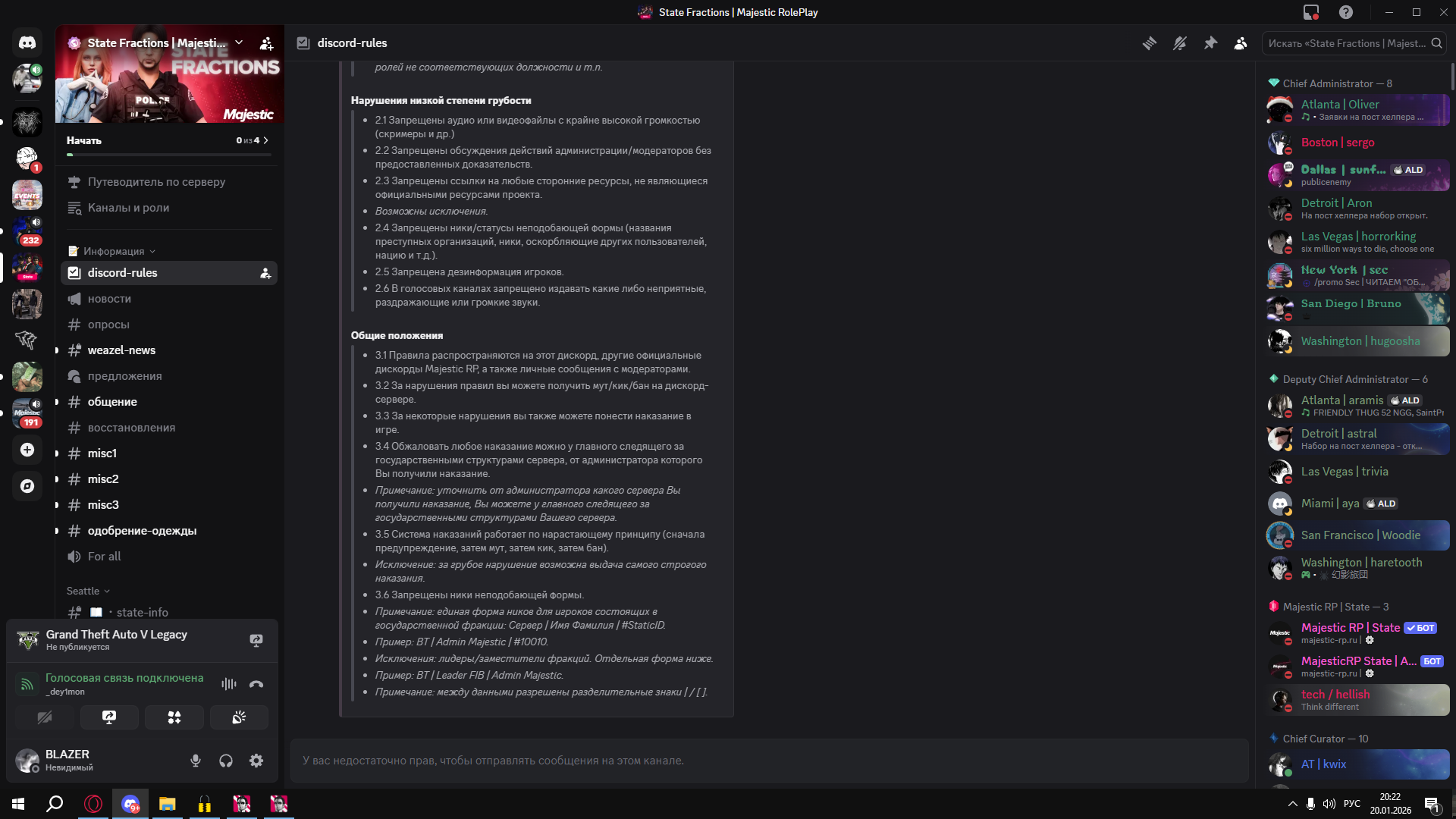Click the GTA V activity screen-share icon
Screen dimensions: 1456x819
pos(256,640)
